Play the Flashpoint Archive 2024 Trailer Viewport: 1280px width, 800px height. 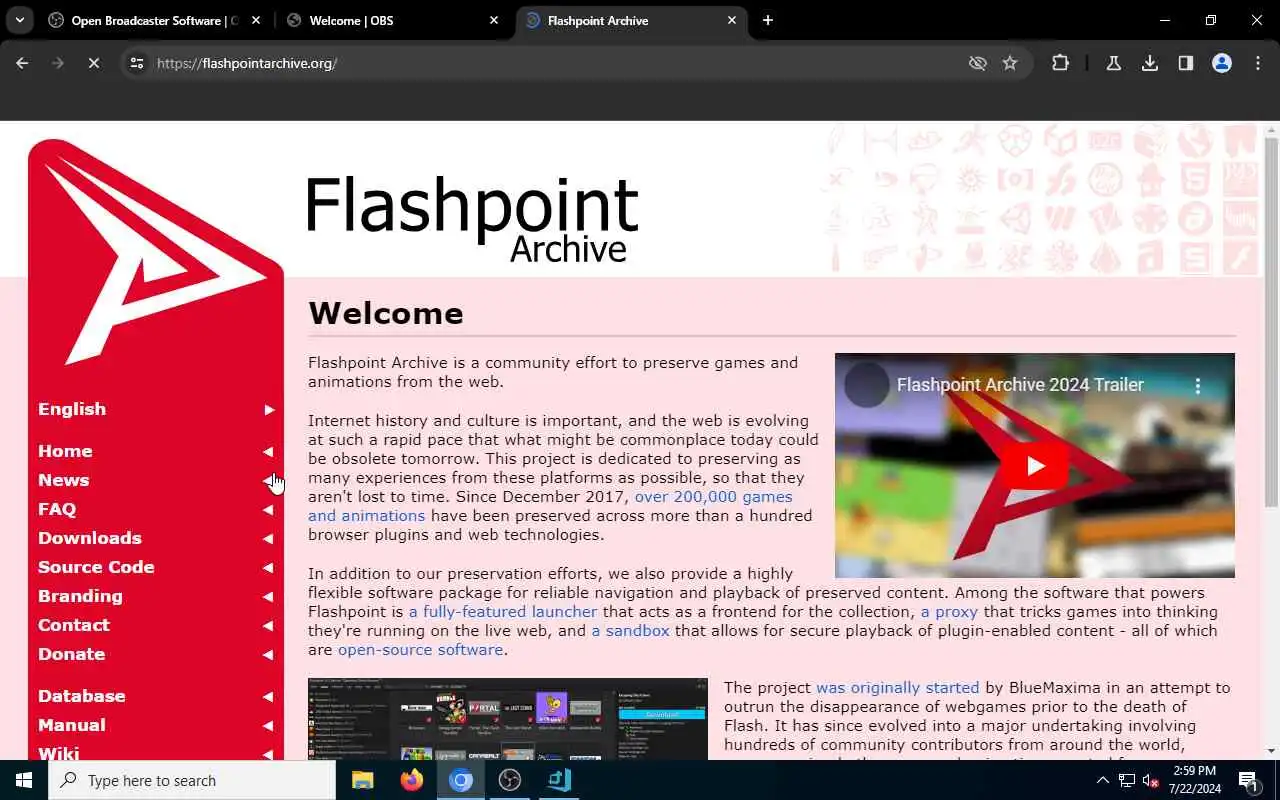pos(1035,465)
